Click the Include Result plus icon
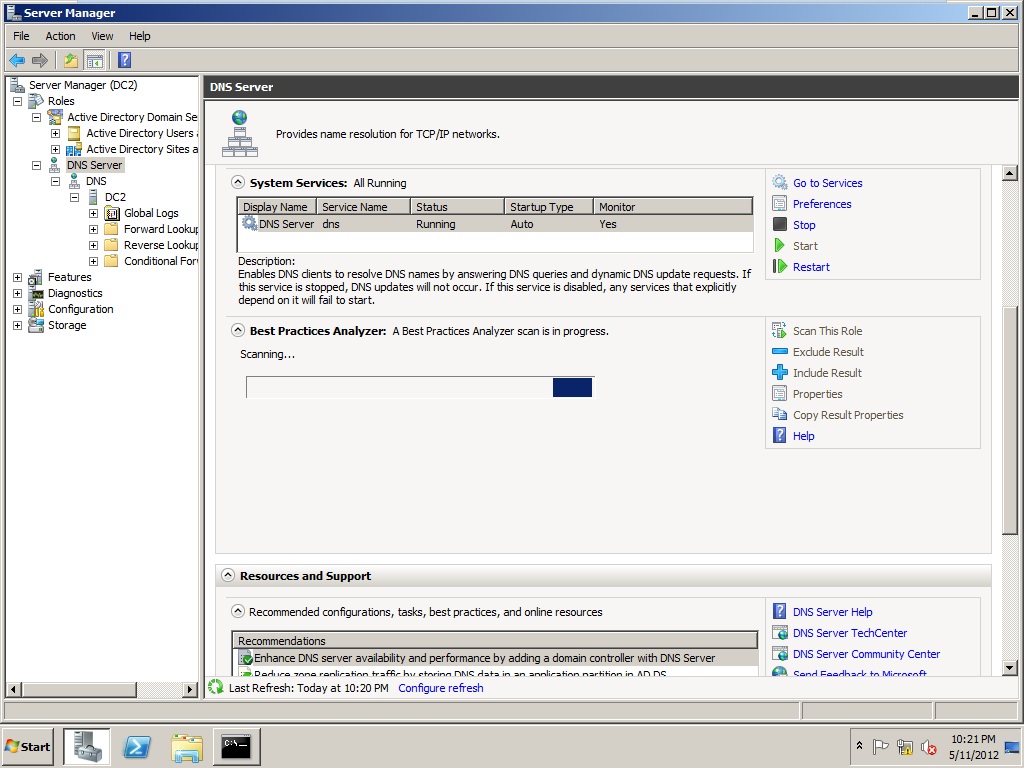This screenshot has height=768, width=1024. tap(780, 372)
